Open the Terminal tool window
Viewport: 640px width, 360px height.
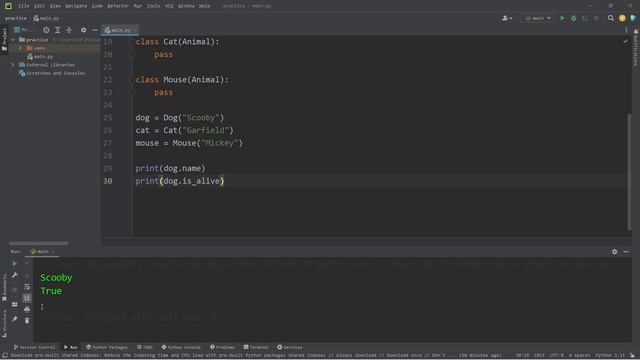tap(256, 347)
